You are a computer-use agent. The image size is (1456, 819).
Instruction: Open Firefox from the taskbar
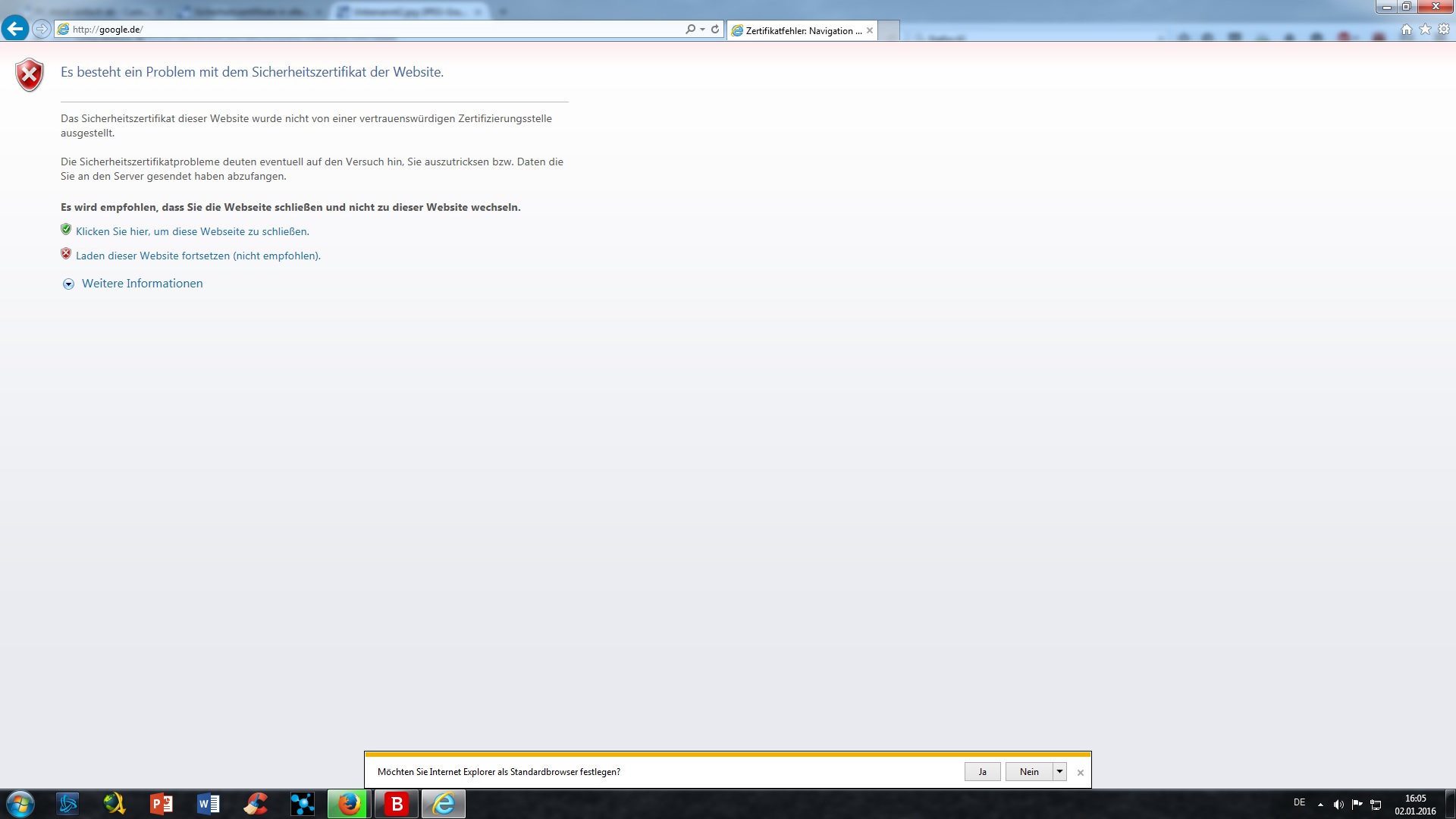click(x=349, y=804)
